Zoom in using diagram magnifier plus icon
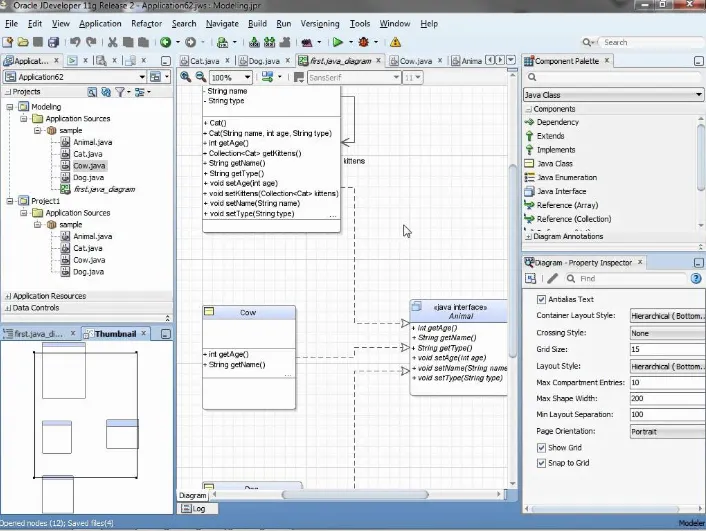 click(185, 77)
